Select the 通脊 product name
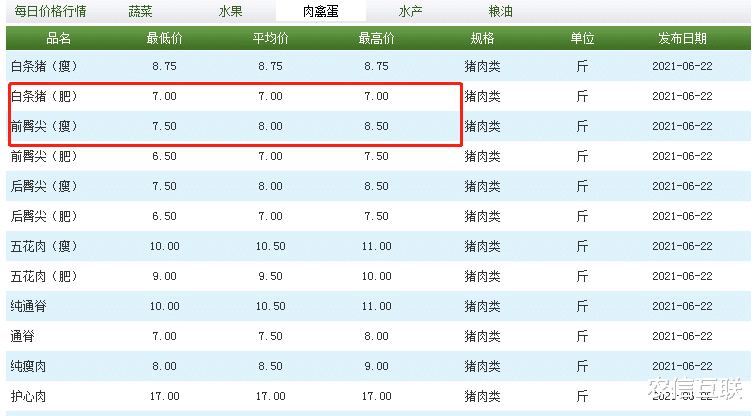755x416 pixels. coord(23,336)
